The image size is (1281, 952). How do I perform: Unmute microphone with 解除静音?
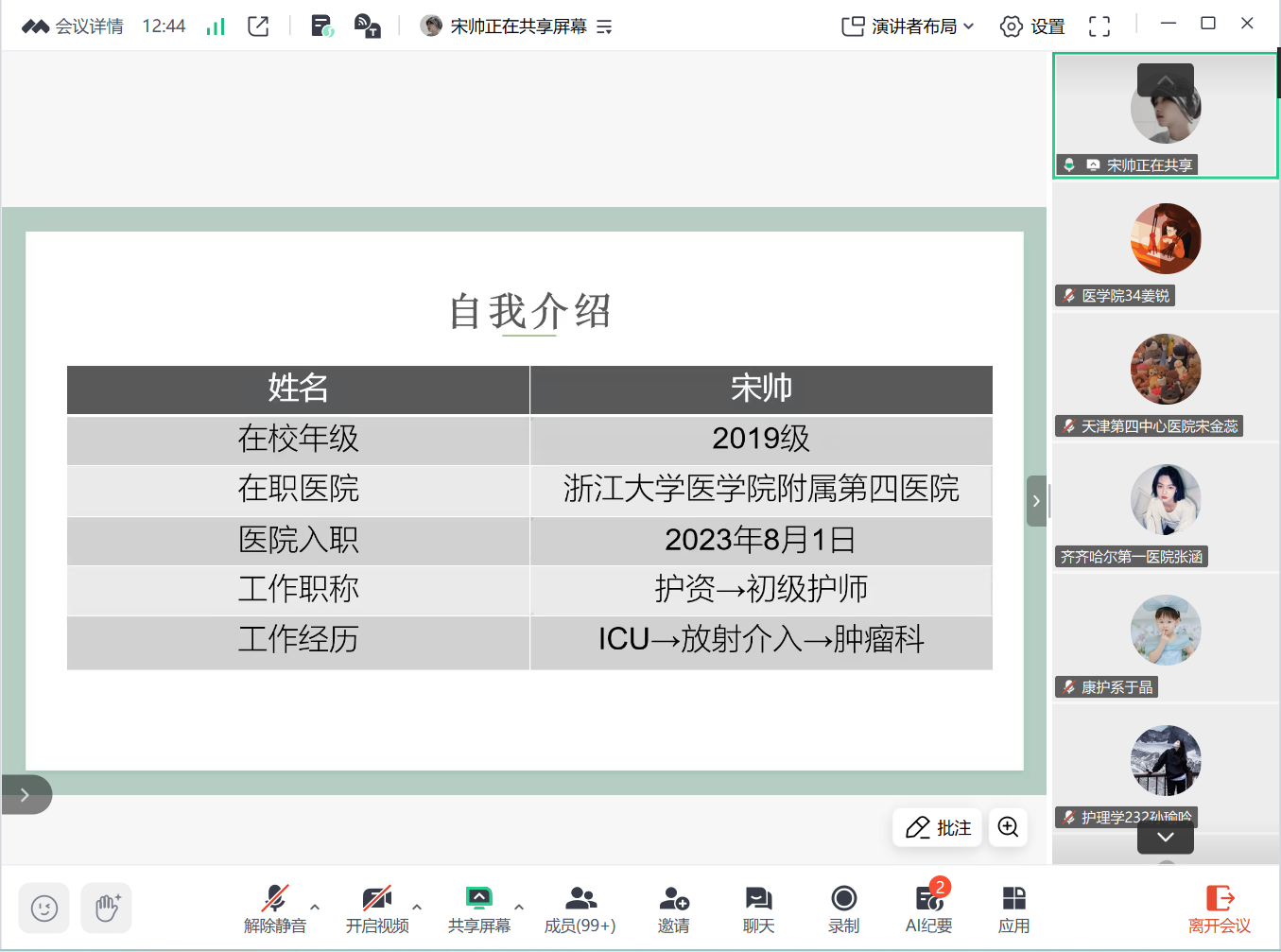point(275,909)
